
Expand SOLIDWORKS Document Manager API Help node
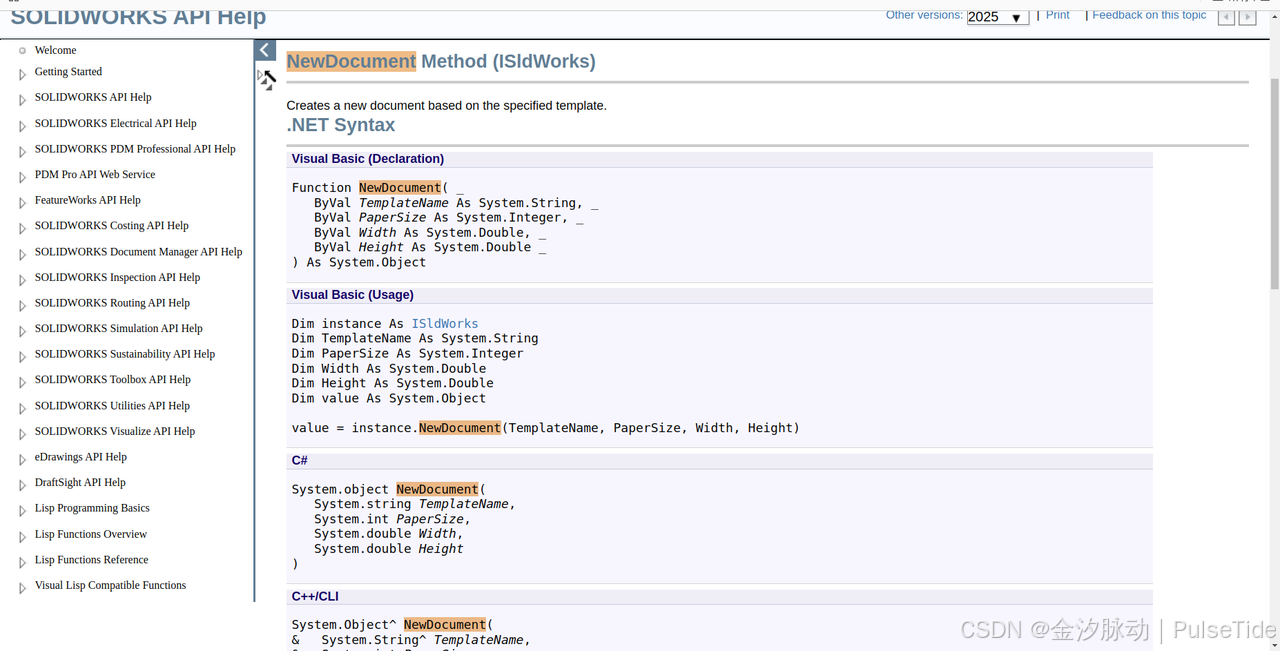point(22,254)
